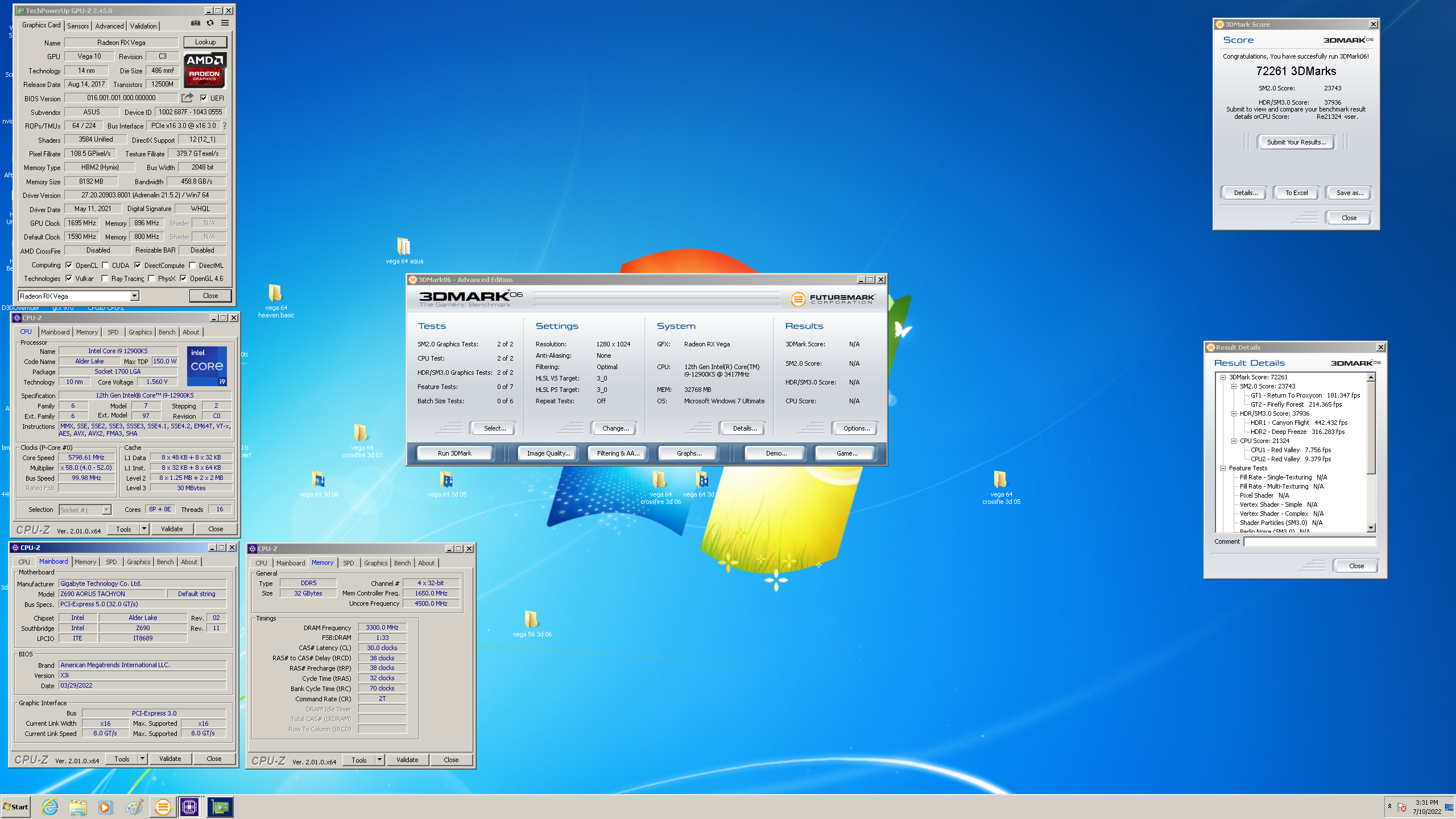Viewport: 1456px width, 819px height.
Task: Toggle the Ray Tracing checkbox
Action: coord(105,279)
